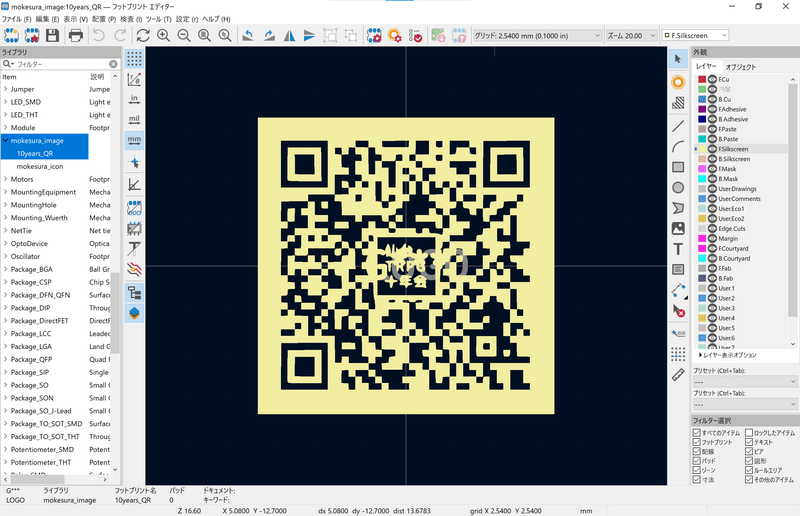
Task: Select the Draw rectangle tool
Action: pyautogui.click(x=678, y=167)
